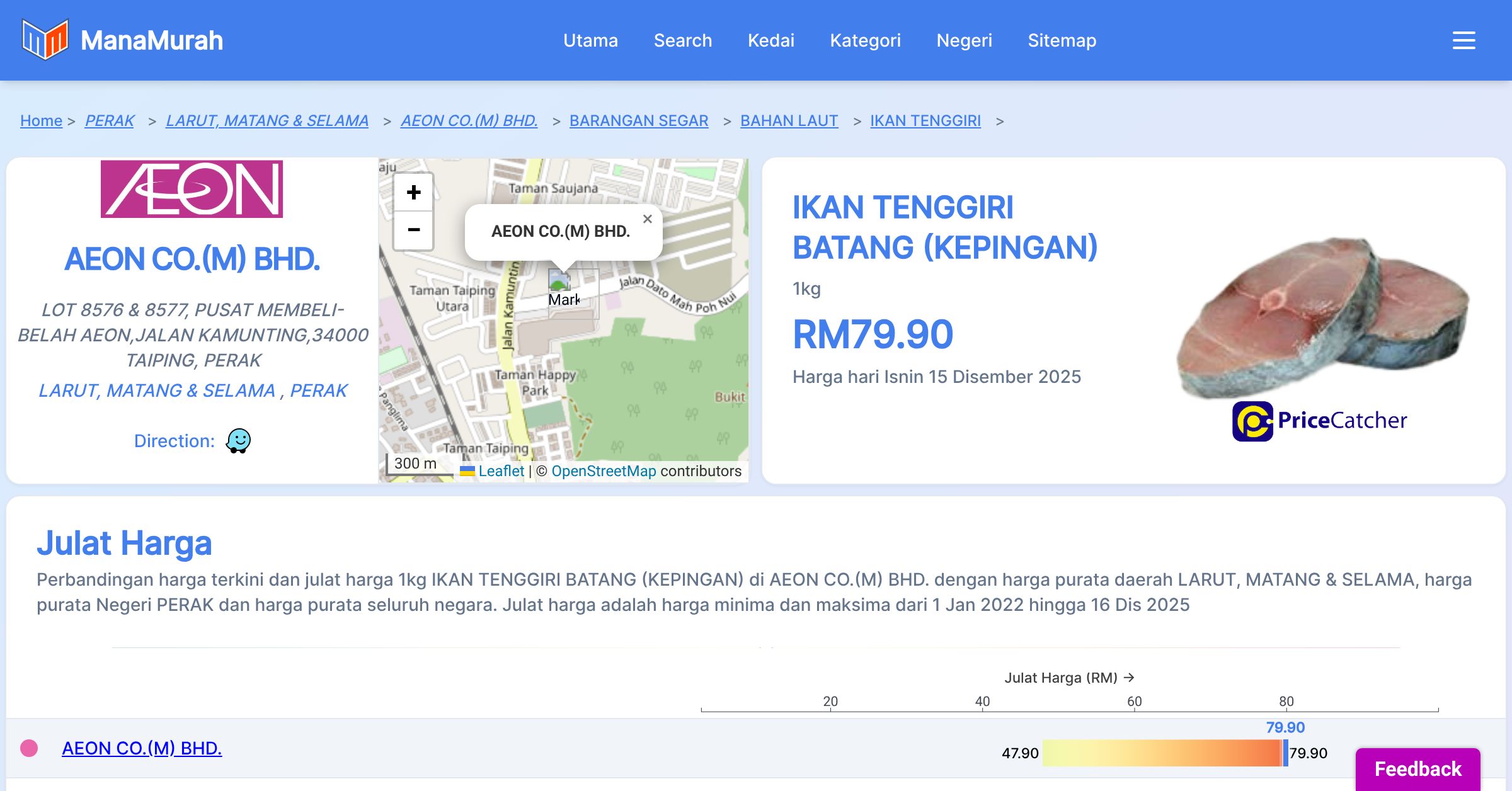Go to the Search page
Viewport: 1512px width, 791px height.
pyautogui.click(x=682, y=40)
